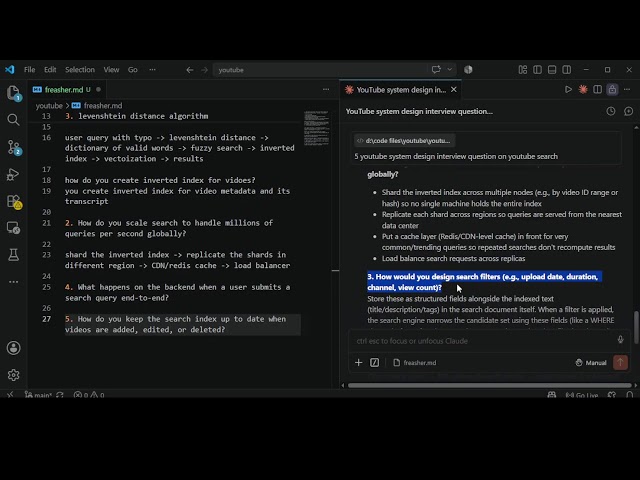The image size is (640, 480).
Task: Click the youtube command center search box
Action: point(320,70)
